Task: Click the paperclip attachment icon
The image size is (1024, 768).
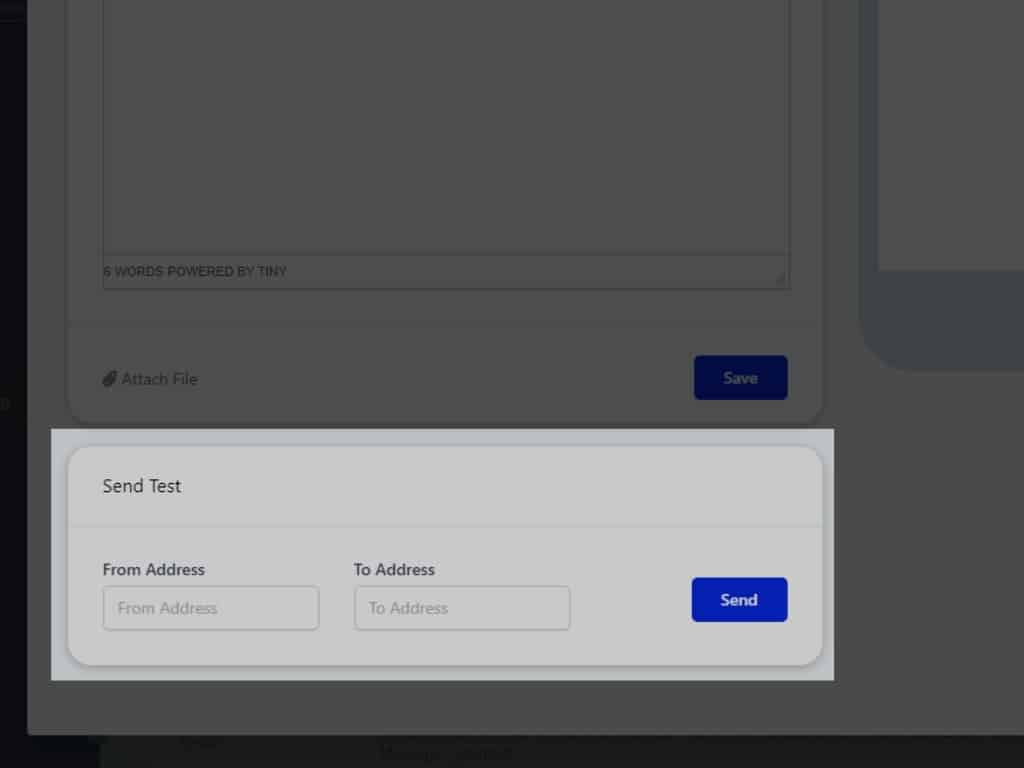Action: (x=109, y=379)
